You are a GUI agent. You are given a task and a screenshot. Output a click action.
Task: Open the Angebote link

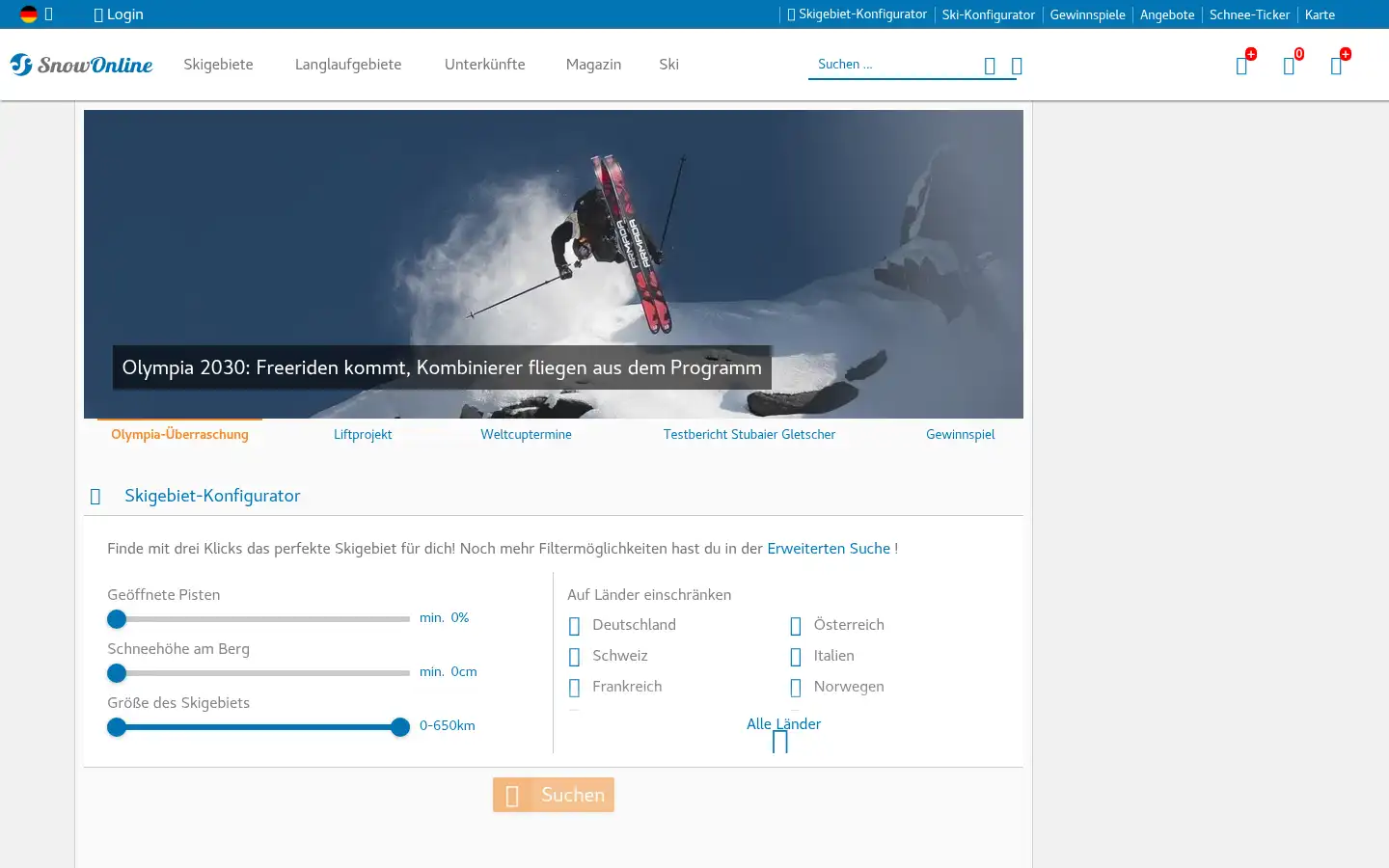tap(1167, 14)
